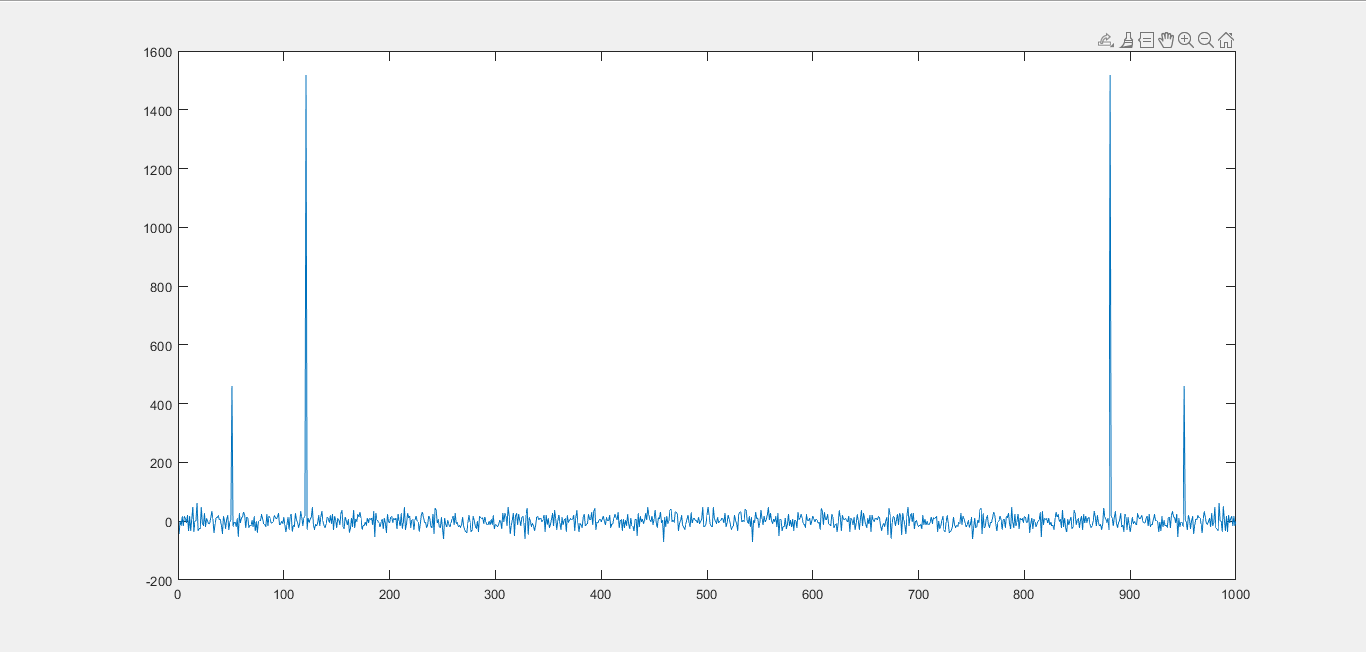Click the short spike peak near x=950
Viewport: 1366px width, 652px height.
tap(1184, 387)
